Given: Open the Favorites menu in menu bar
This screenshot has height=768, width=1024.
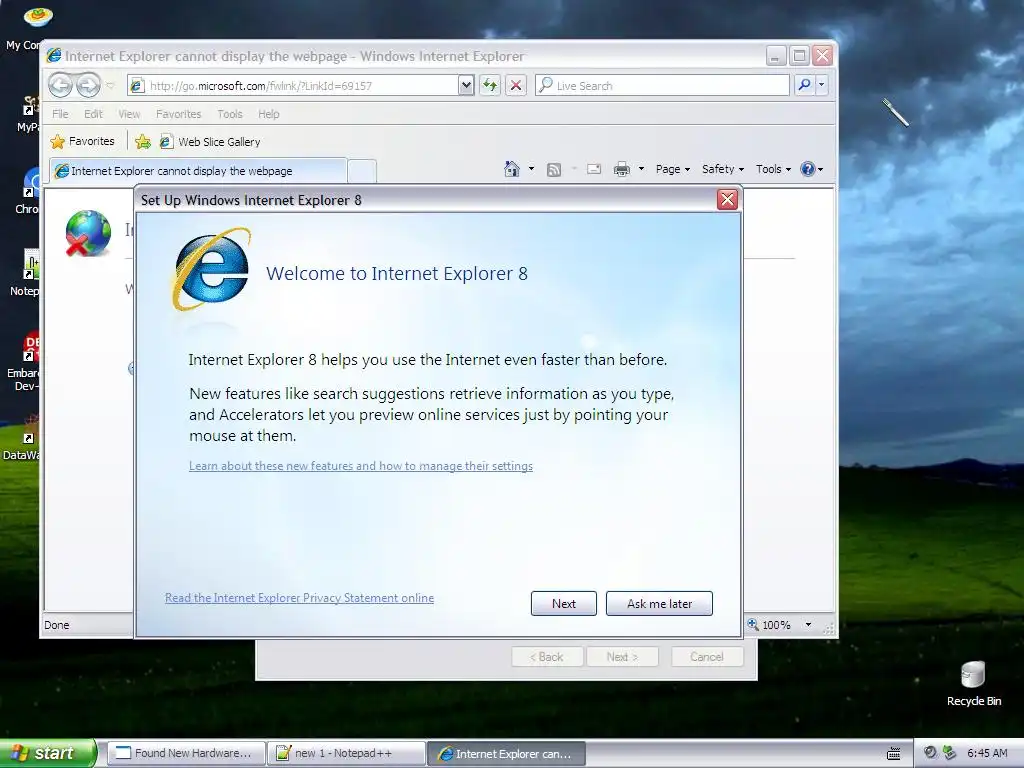Looking at the screenshot, I should click(x=178, y=114).
